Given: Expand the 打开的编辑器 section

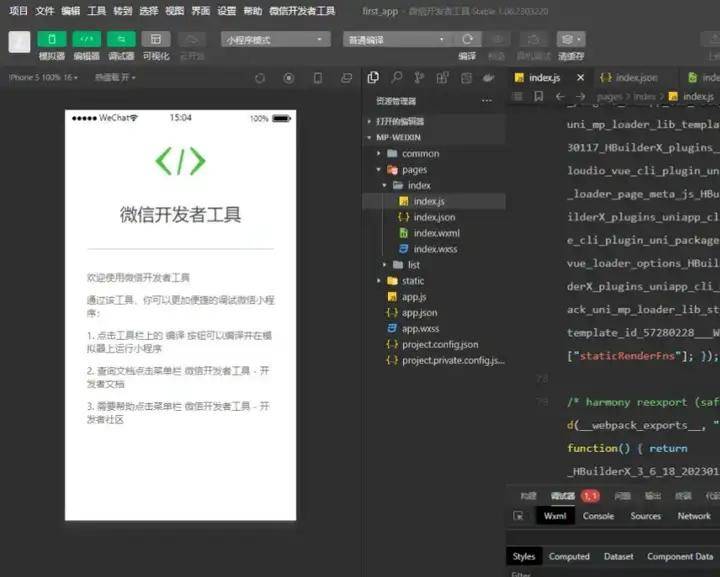Looking at the screenshot, I should [x=434, y=121].
